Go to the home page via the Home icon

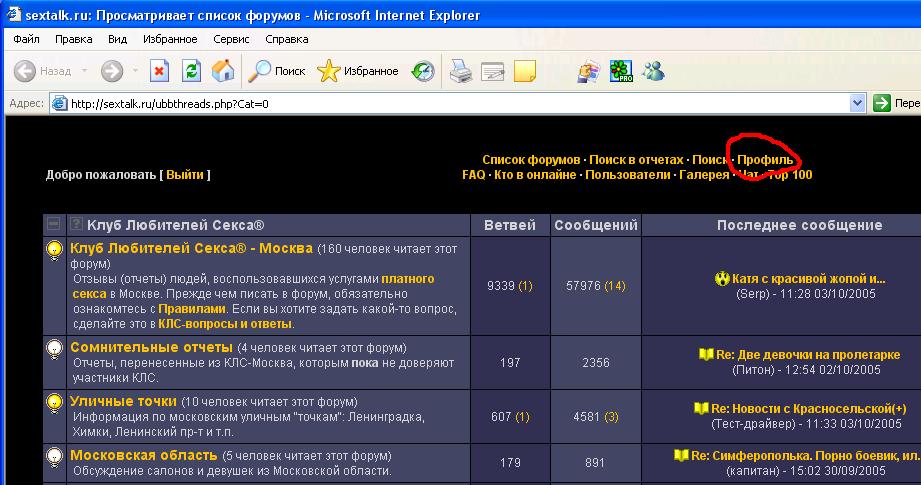(x=223, y=71)
